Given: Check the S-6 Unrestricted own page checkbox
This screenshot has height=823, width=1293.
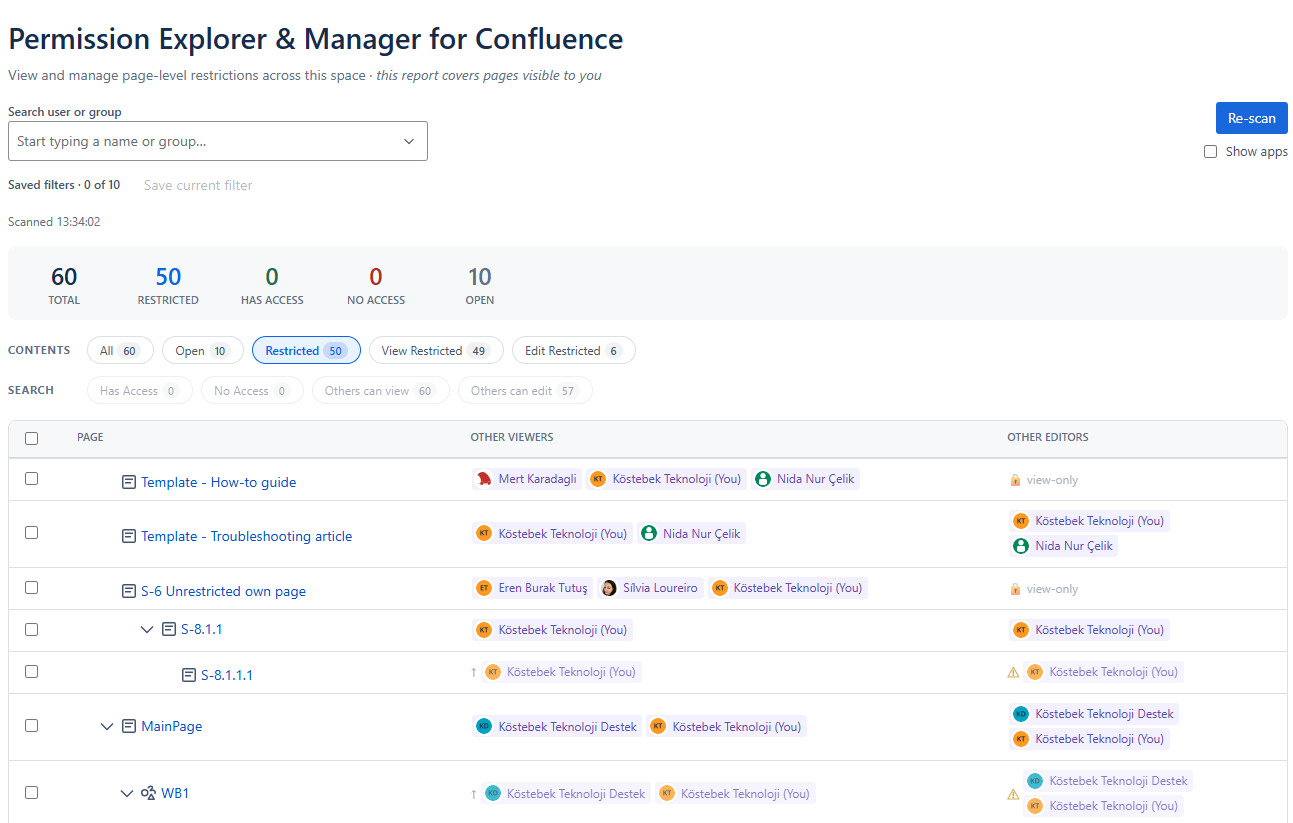Looking at the screenshot, I should coord(31,588).
